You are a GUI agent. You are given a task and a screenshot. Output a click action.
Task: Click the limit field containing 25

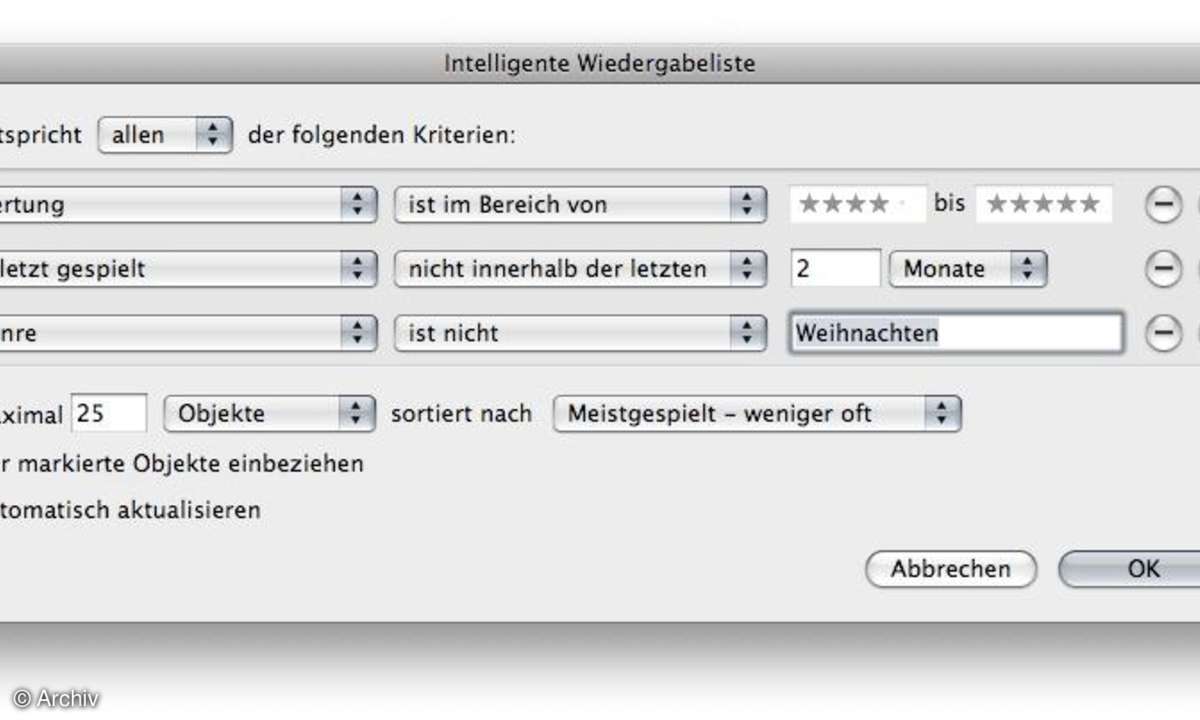109,414
